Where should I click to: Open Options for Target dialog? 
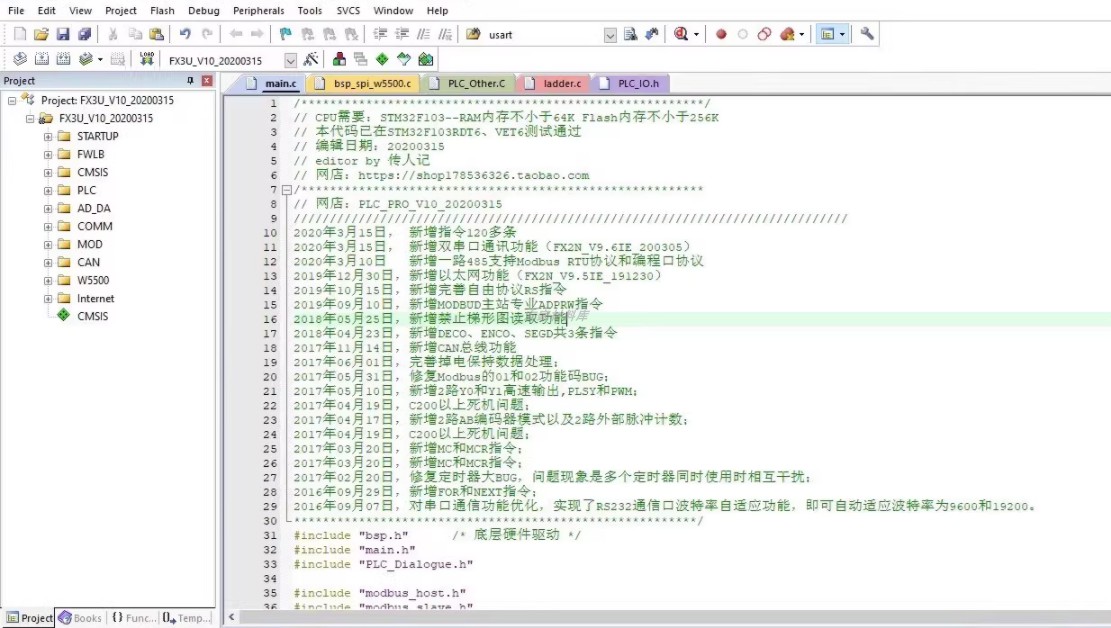coord(312,59)
